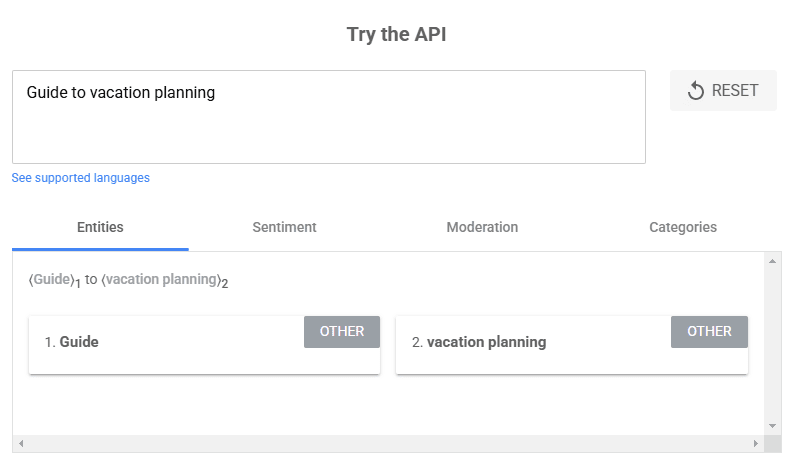This screenshot has width=805, height=471.
Task: Click the annotated vacation planning phrase in sentence
Action: (160, 280)
